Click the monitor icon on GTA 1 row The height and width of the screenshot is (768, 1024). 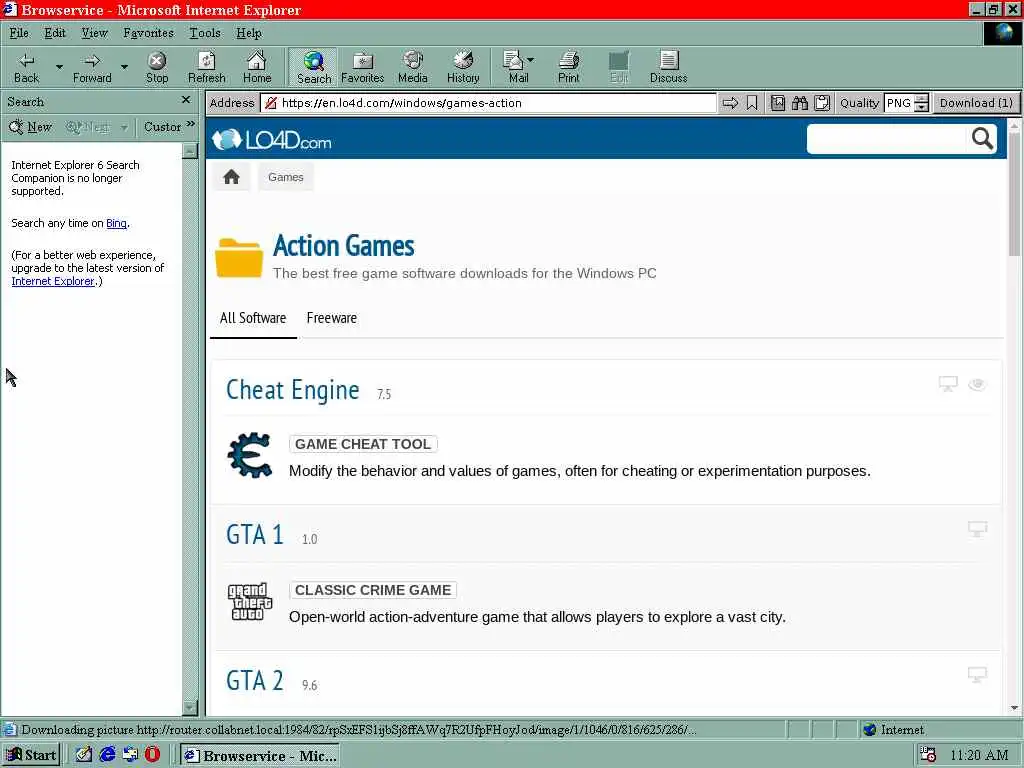coord(977,529)
